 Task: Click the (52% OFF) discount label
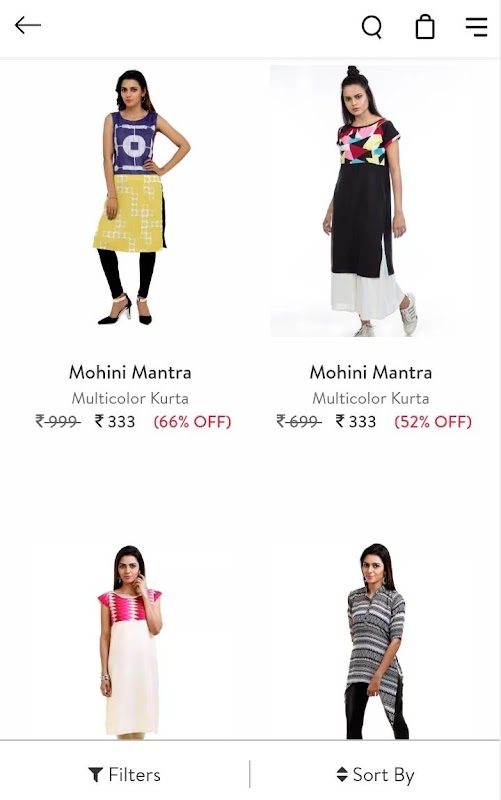[x=433, y=422]
